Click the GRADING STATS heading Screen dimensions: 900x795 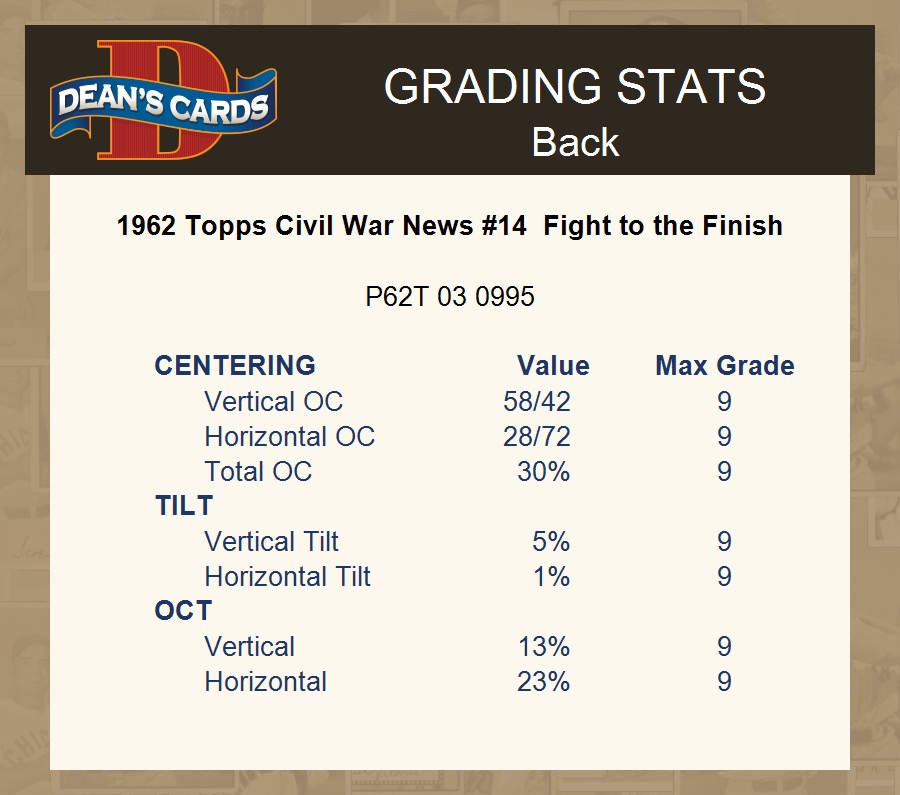(x=575, y=87)
